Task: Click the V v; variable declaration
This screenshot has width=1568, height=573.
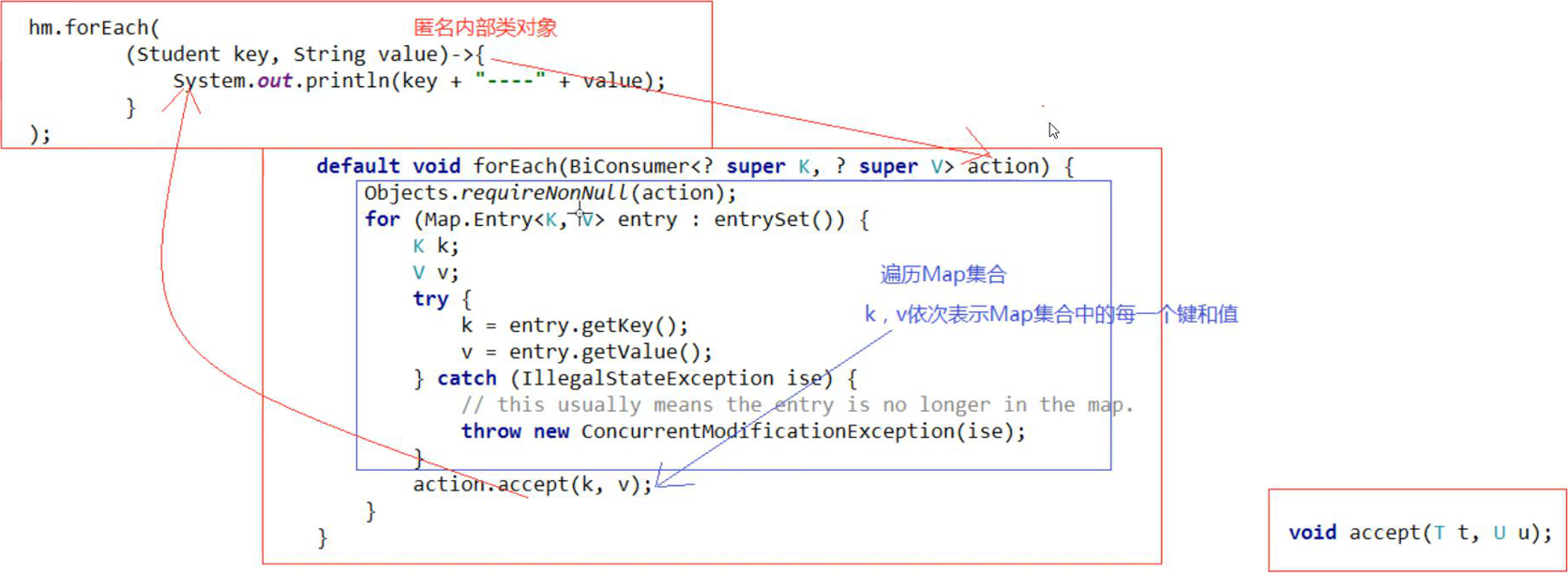Action: tap(436, 273)
